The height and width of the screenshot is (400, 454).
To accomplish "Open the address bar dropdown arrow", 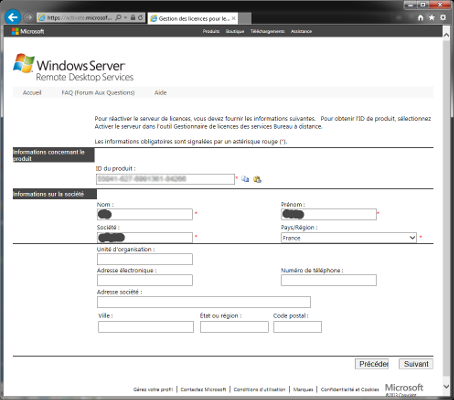I will [125, 17].
